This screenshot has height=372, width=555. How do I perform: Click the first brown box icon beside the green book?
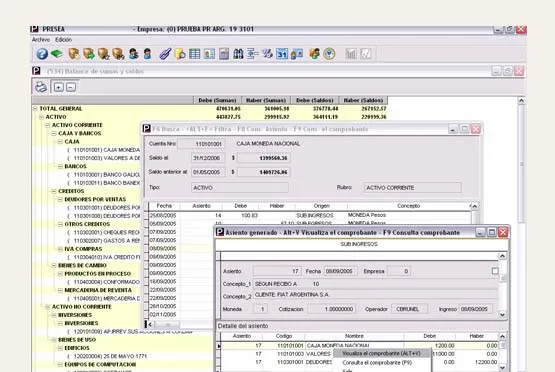click(x=74, y=54)
